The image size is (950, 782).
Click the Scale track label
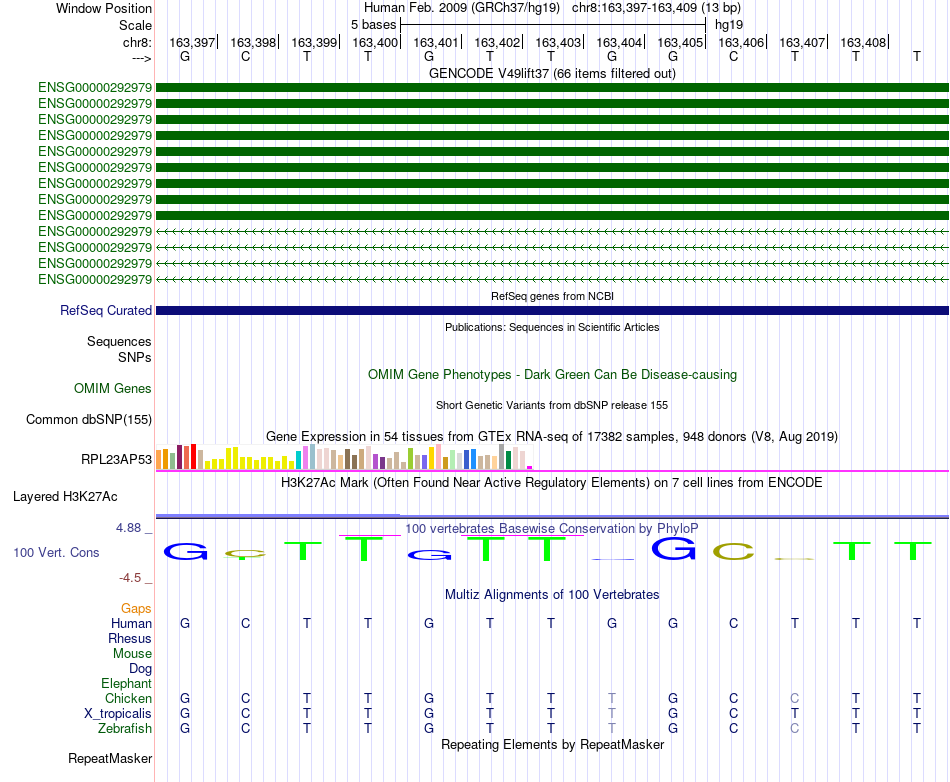(135, 25)
